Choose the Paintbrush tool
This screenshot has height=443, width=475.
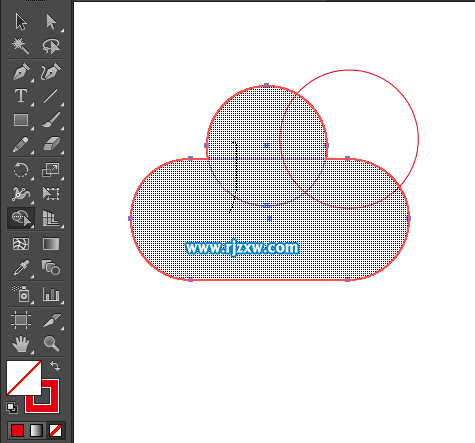tap(51, 120)
